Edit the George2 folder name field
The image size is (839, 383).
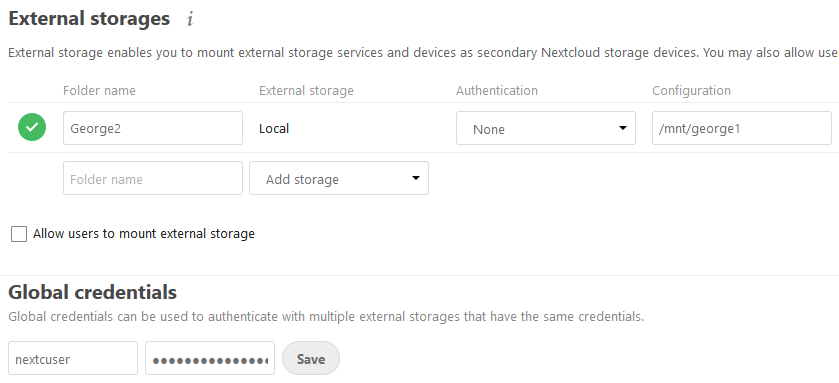152,128
